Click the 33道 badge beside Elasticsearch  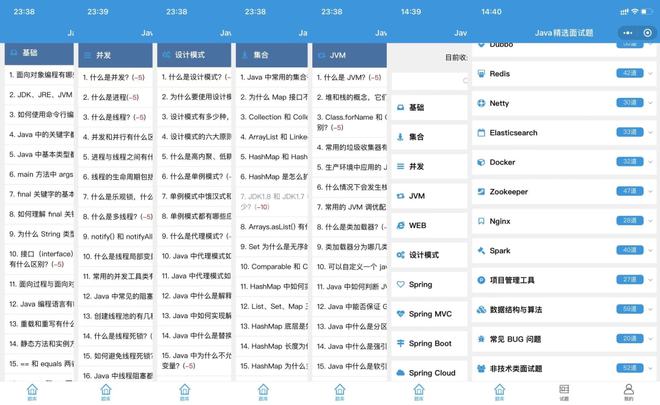point(629,132)
